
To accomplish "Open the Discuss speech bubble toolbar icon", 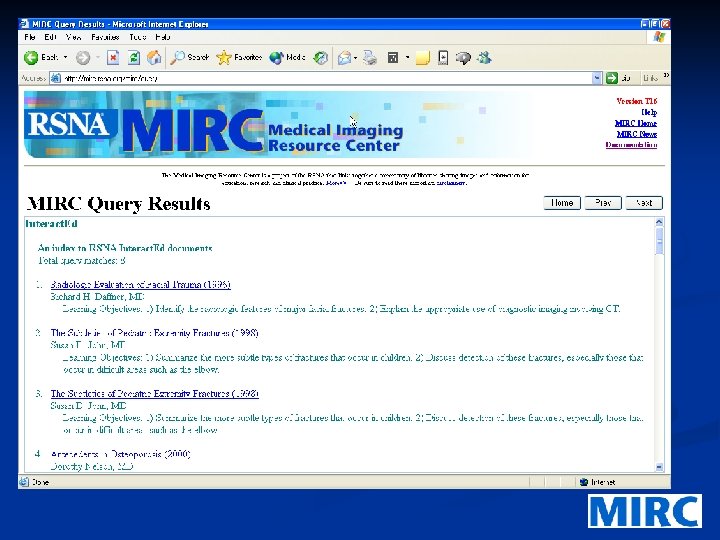I will tap(463, 58).
